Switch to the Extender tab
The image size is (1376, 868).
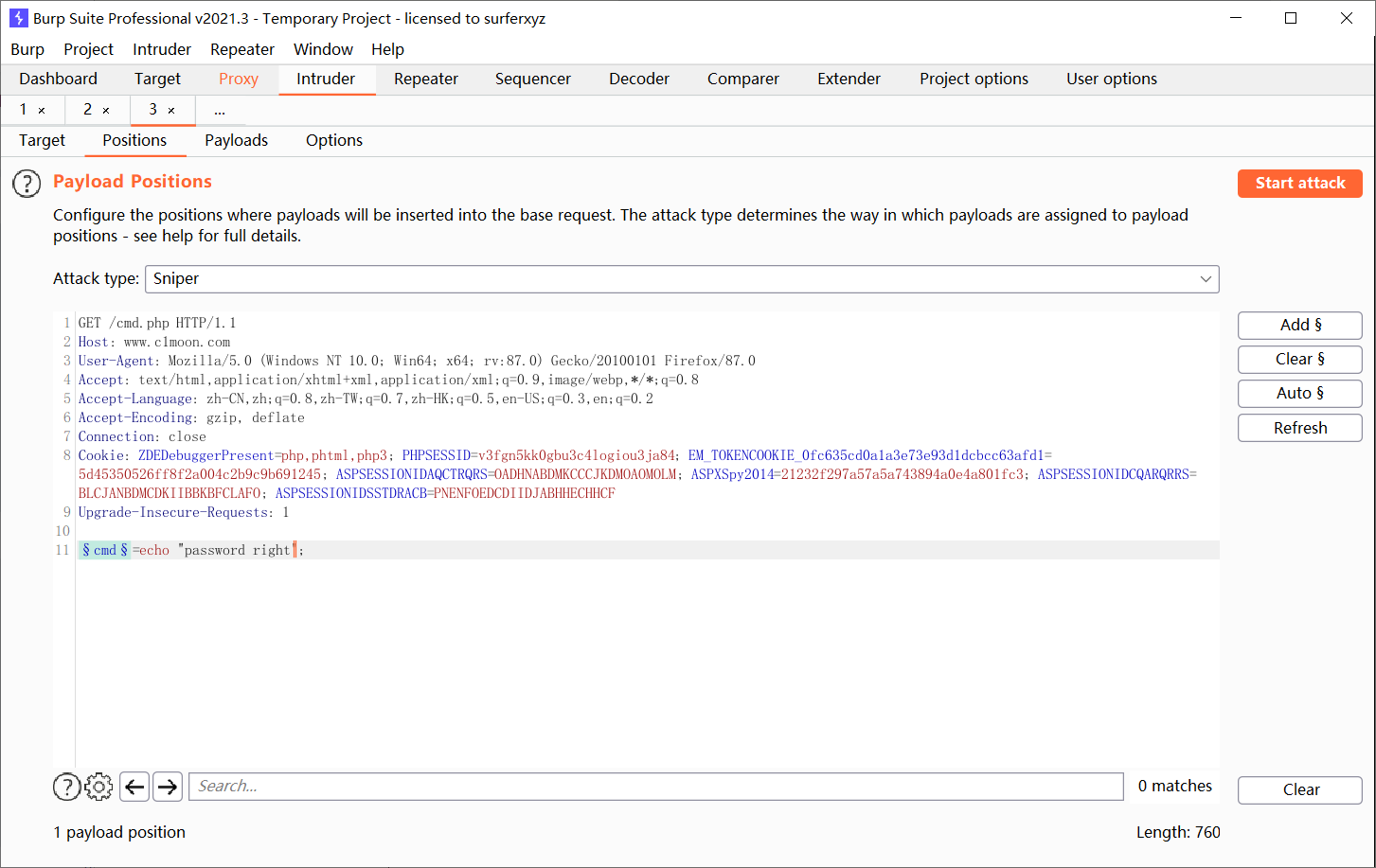click(849, 80)
